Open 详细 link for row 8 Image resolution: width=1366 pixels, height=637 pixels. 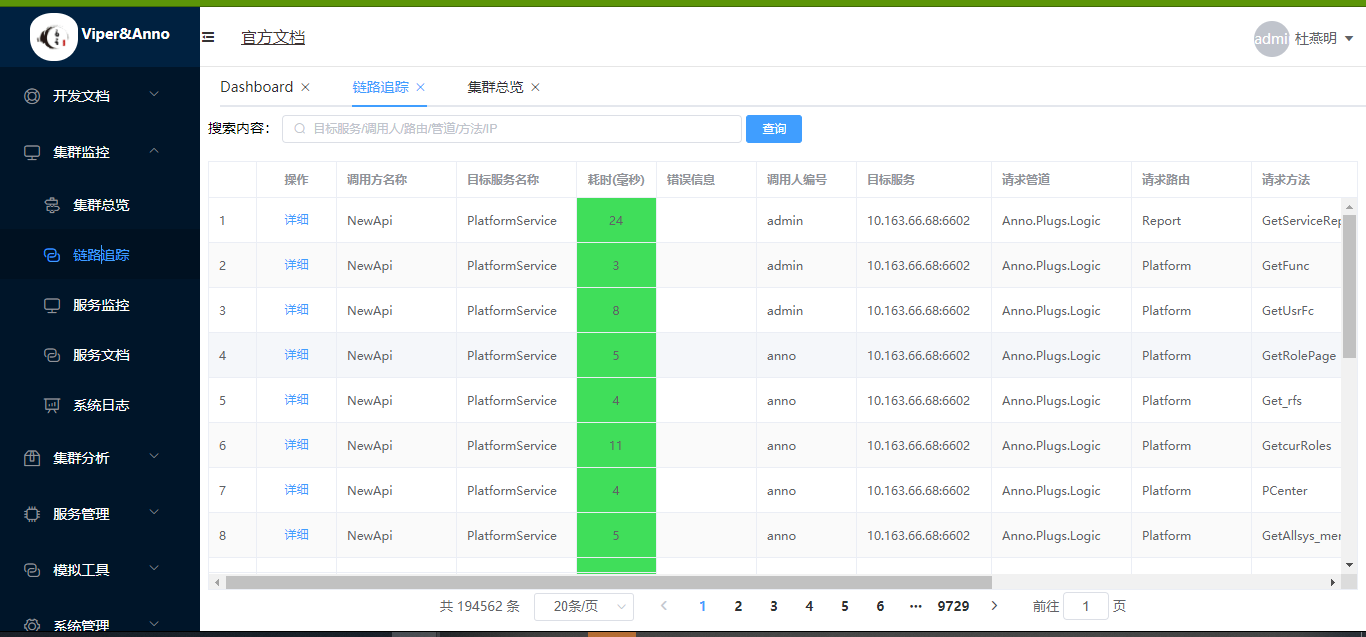[297, 535]
